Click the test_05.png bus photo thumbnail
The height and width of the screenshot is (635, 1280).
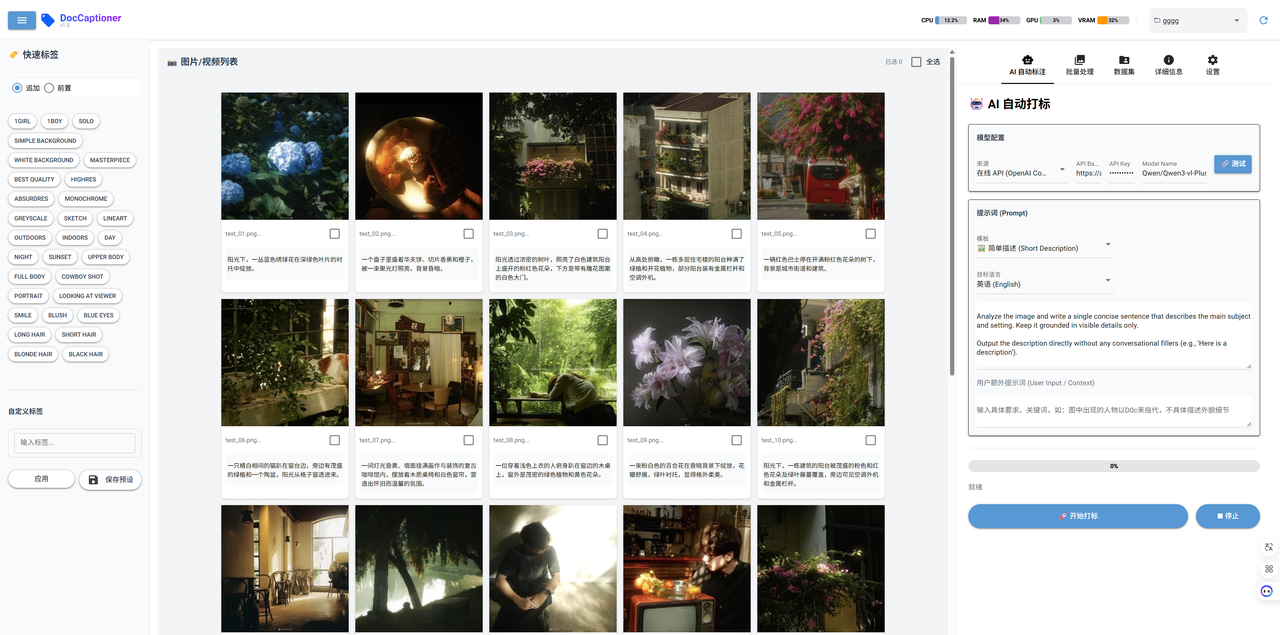pyautogui.click(x=819, y=155)
